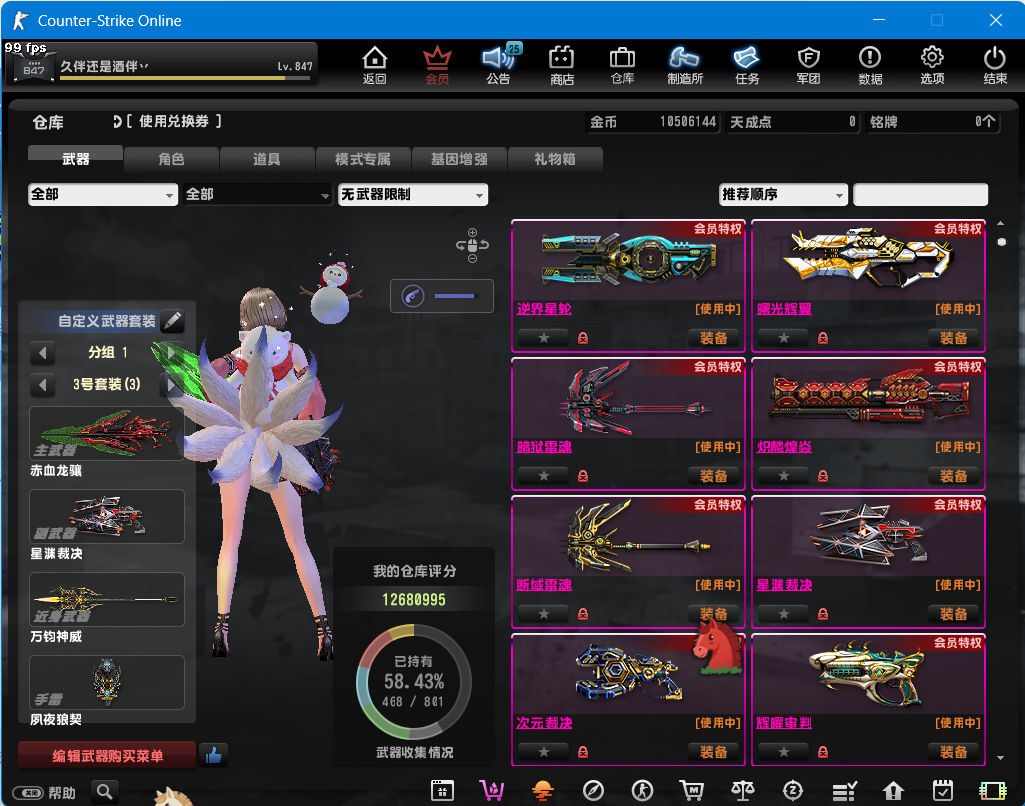
Task: Toggle the 帮助 help switch
Action: [28, 793]
